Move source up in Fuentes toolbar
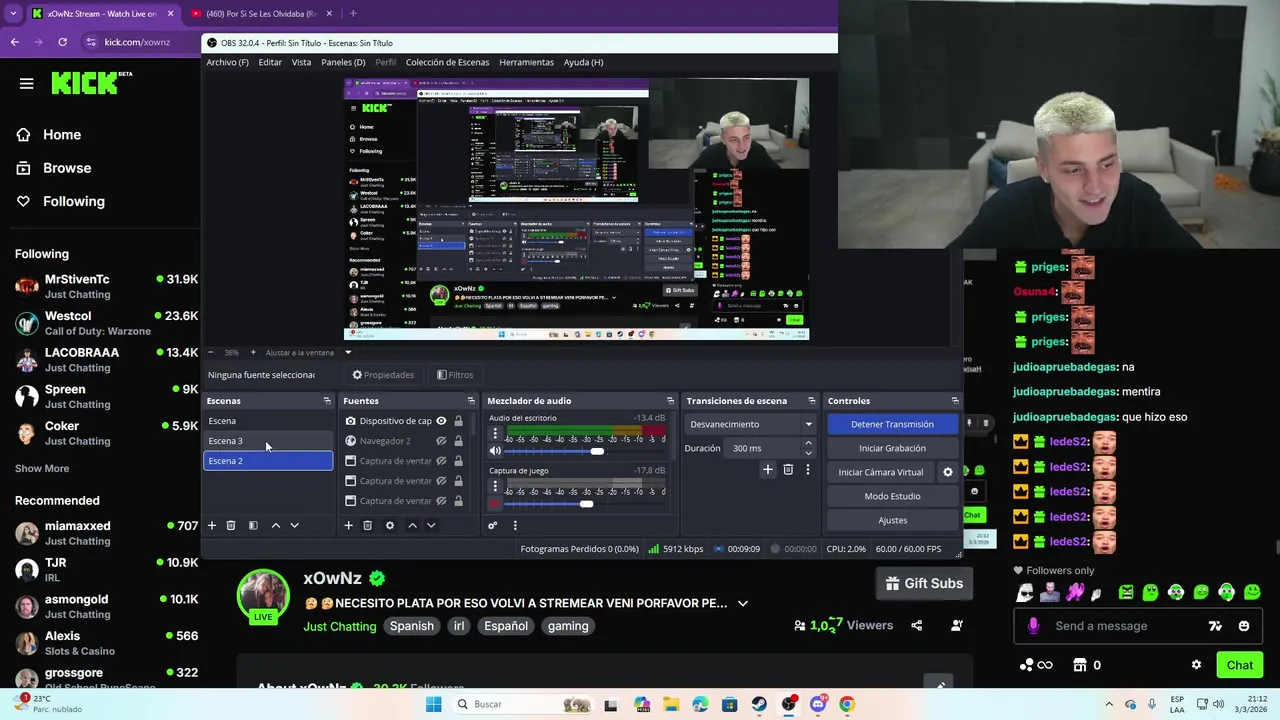 (x=412, y=525)
